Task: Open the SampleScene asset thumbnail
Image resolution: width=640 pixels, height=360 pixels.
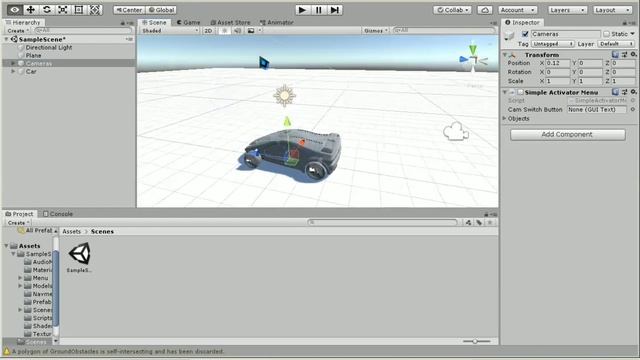Action: (x=80, y=253)
